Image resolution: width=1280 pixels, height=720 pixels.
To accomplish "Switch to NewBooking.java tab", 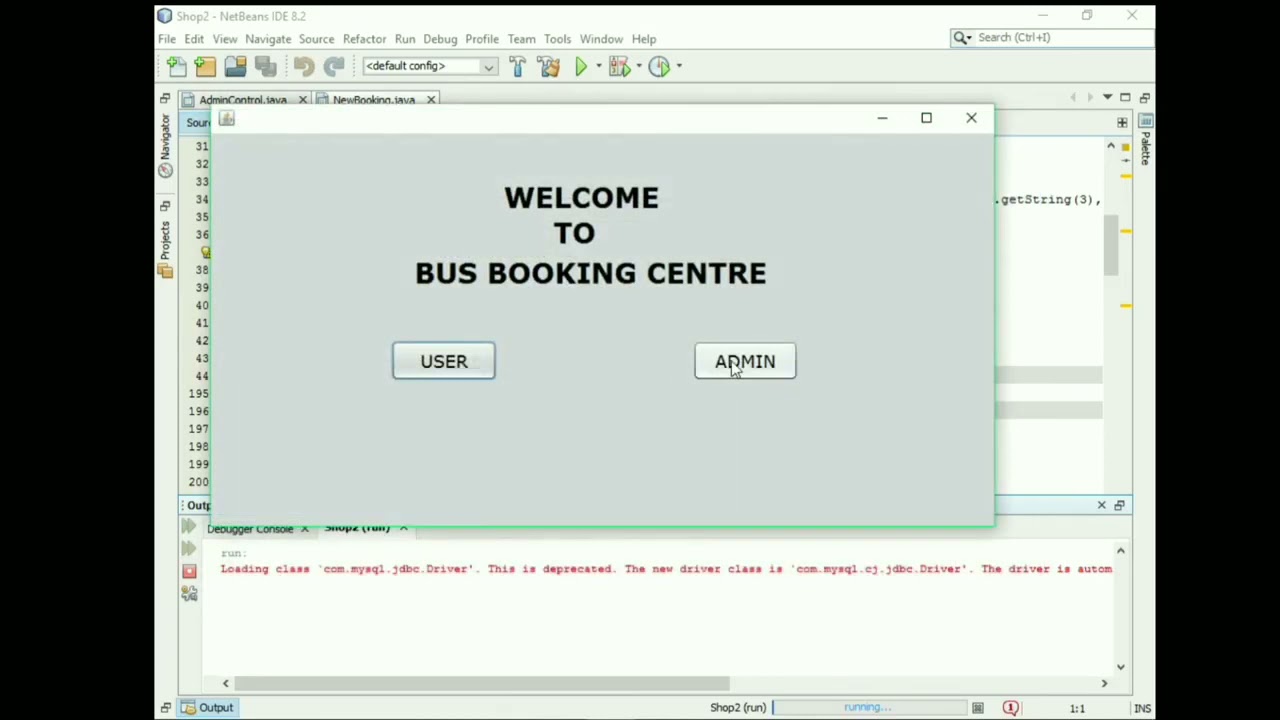I will [x=373, y=100].
